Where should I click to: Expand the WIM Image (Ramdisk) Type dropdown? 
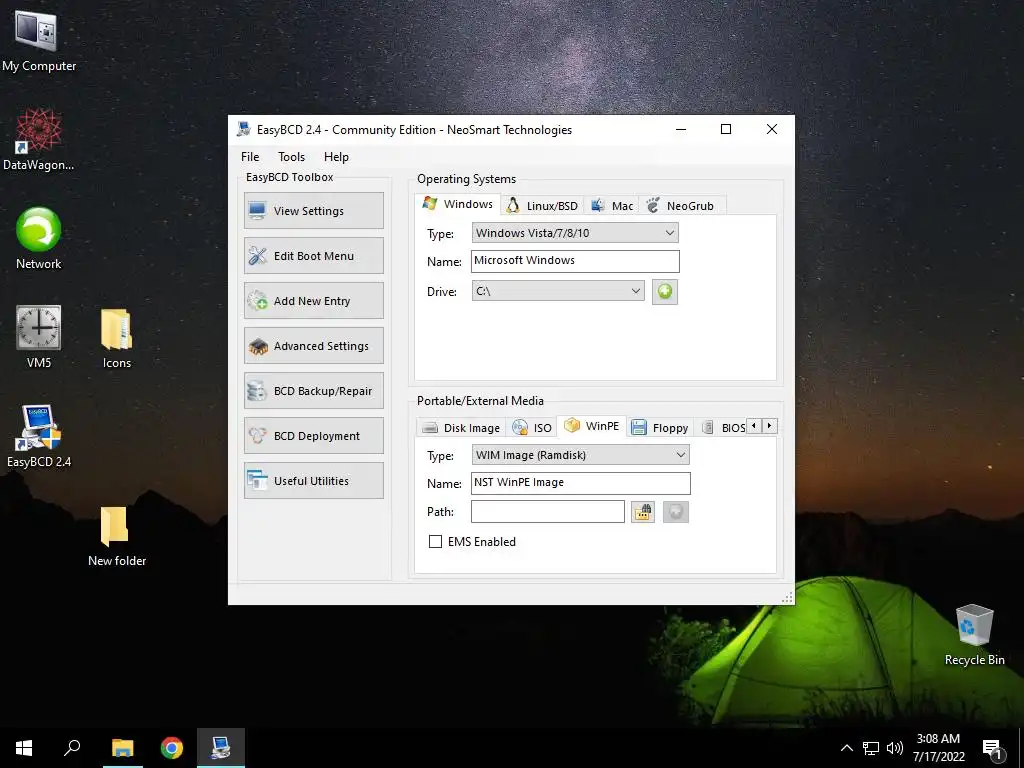(580, 455)
